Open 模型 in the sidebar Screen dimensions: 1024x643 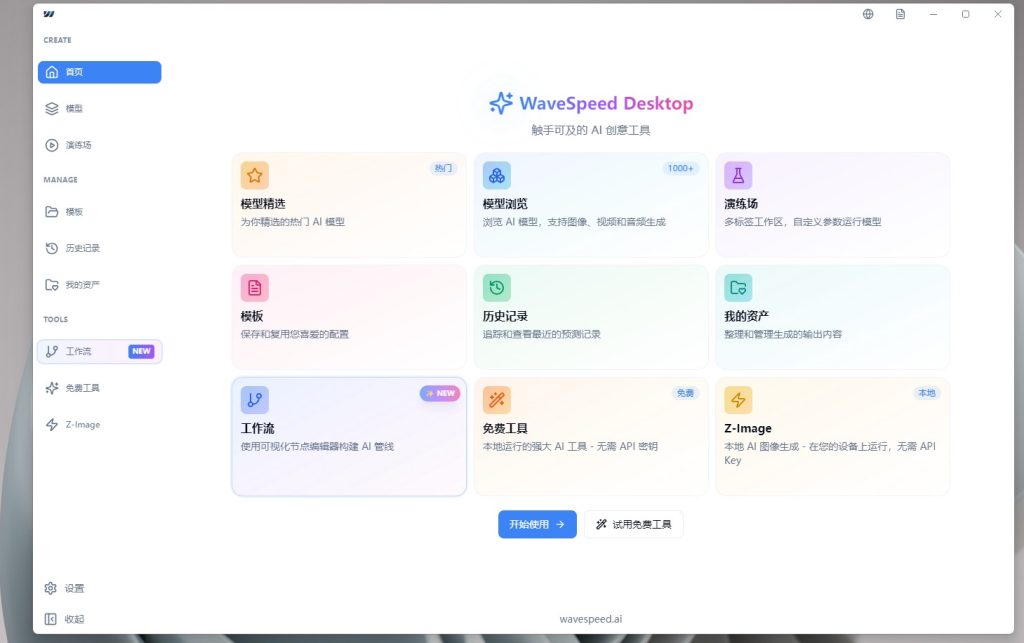click(99, 108)
